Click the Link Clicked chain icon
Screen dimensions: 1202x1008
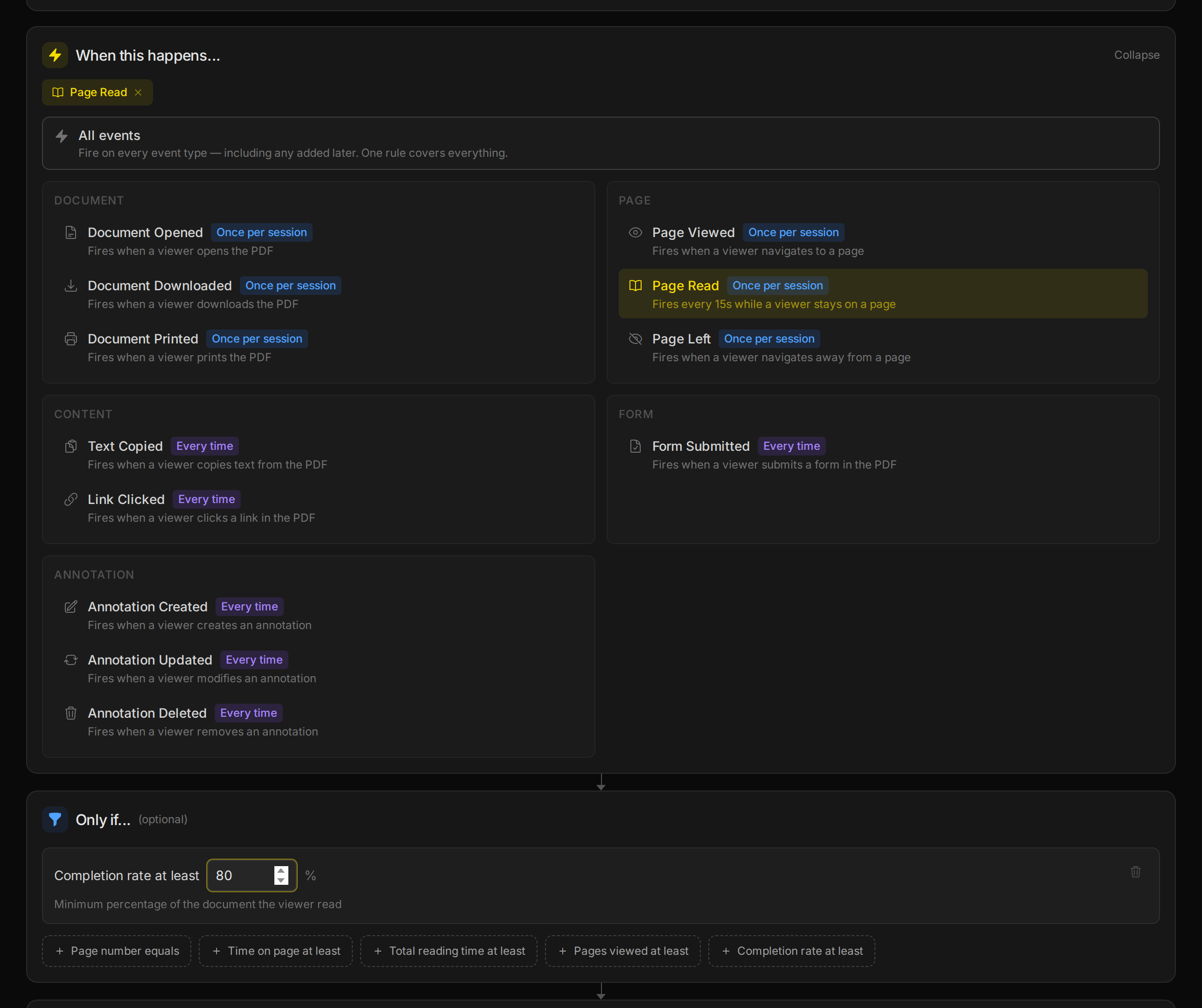point(70,499)
